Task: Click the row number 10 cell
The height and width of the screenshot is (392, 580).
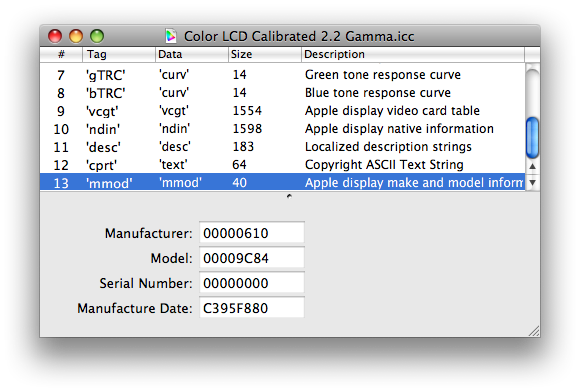Action: pyautogui.click(x=61, y=129)
